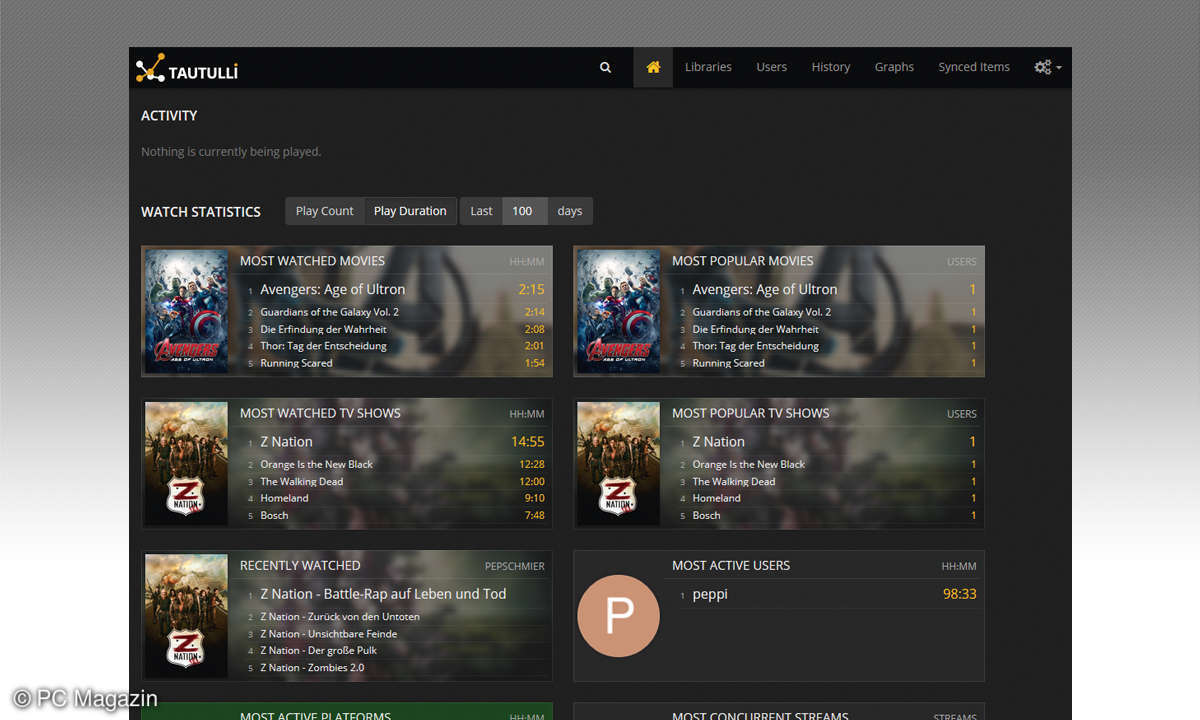The height and width of the screenshot is (720, 1200).
Task: Open Z Nation in Most Popular TV Shows
Action: click(x=718, y=441)
